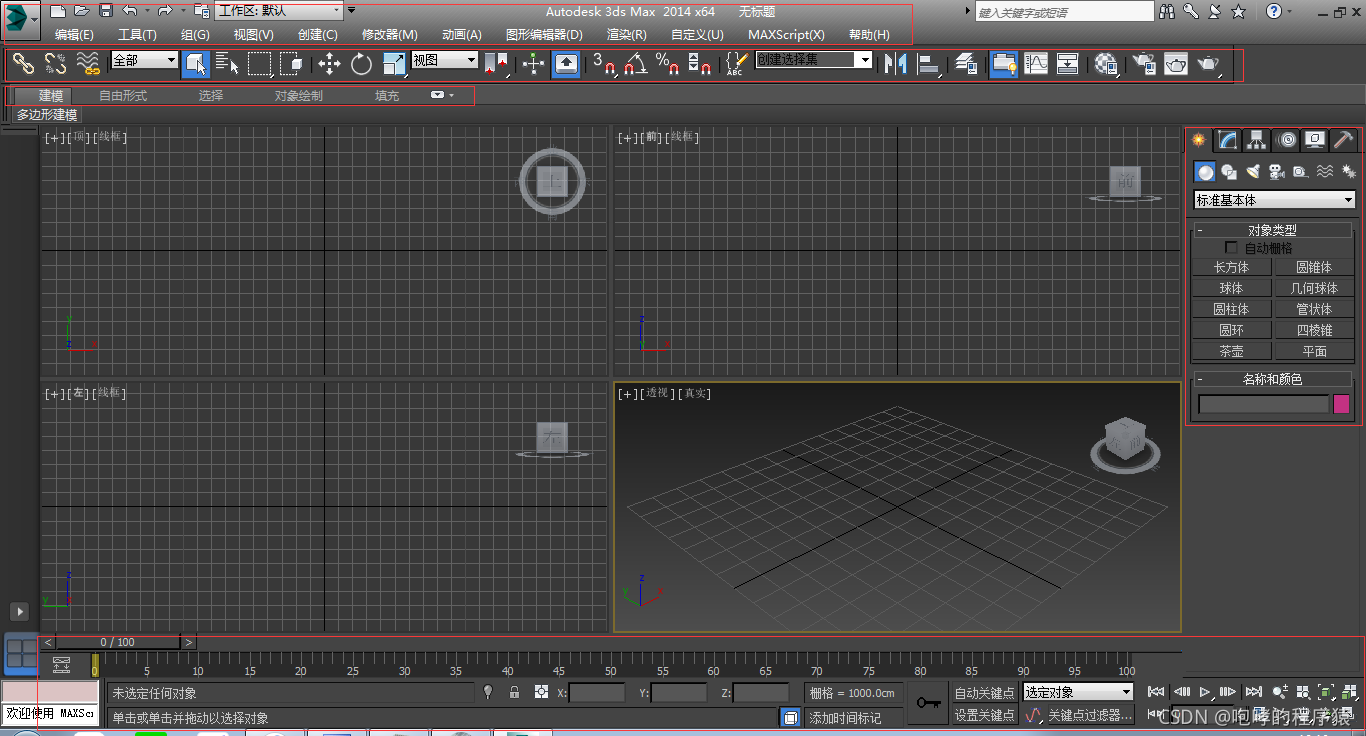The height and width of the screenshot is (736, 1366).
Task: Open the 修改器(M) menu
Action: (390, 34)
